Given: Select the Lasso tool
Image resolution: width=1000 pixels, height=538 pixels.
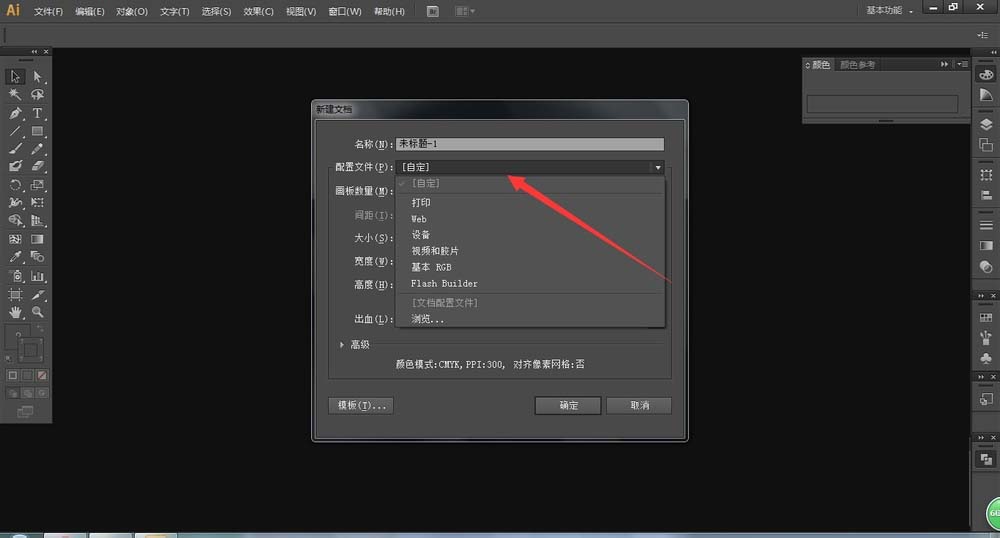Looking at the screenshot, I should pyautogui.click(x=38, y=94).
